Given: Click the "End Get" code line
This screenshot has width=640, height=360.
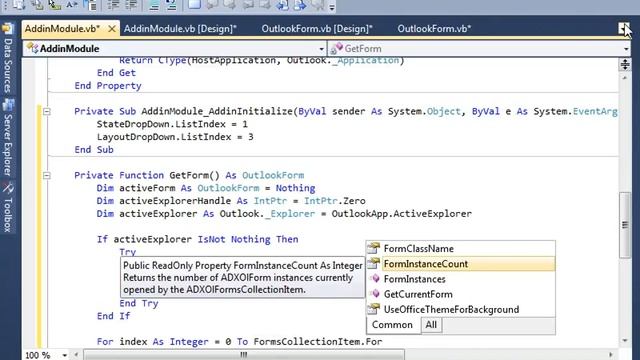Looking at the screenshot, I should click(x=116, y=73).
